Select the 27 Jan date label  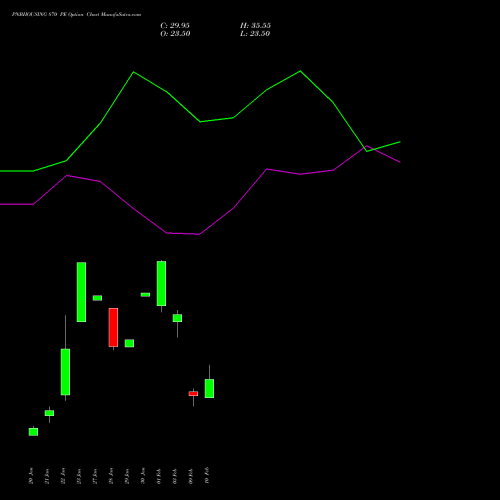[95, 476]
